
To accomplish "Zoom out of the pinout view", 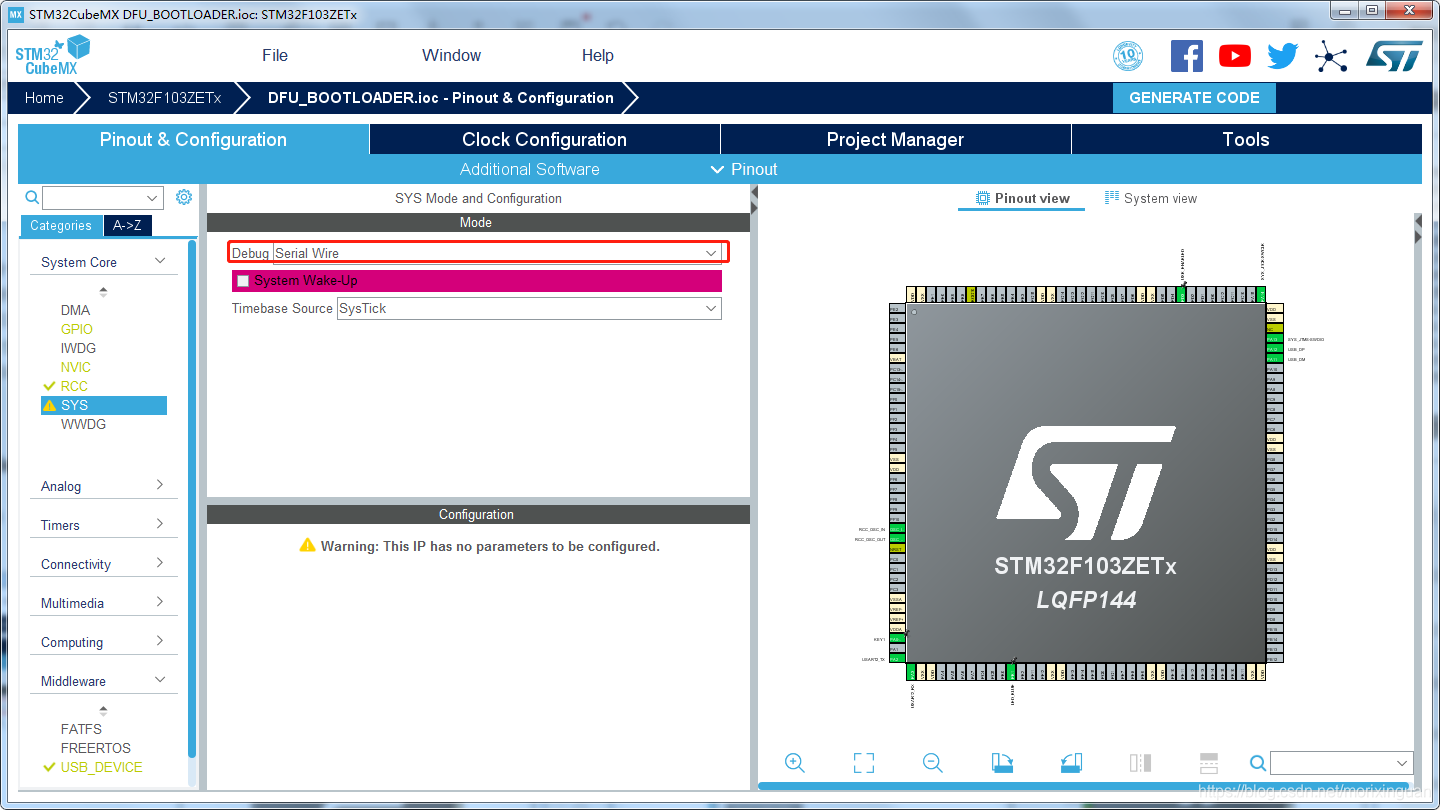I will 933,763.
